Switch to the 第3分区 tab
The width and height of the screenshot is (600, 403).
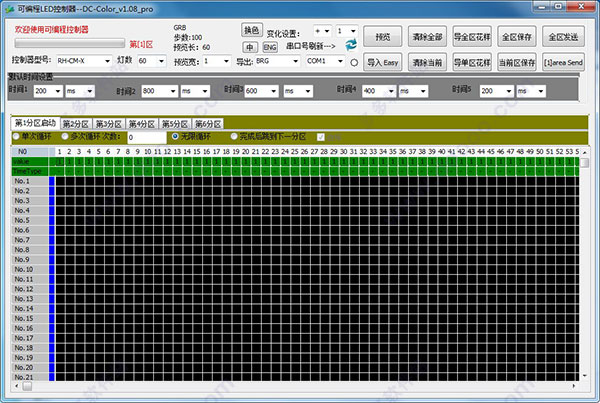[x=109, y=124]
